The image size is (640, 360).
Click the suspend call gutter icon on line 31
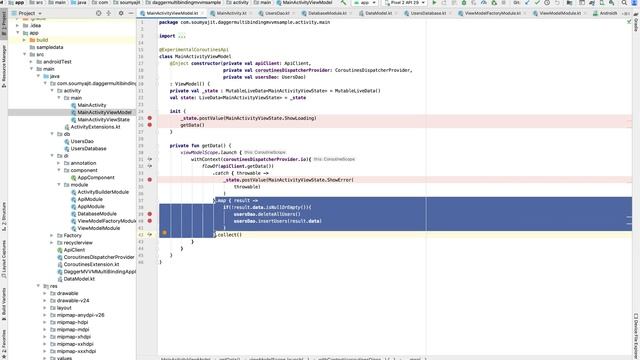click(150, 159)
